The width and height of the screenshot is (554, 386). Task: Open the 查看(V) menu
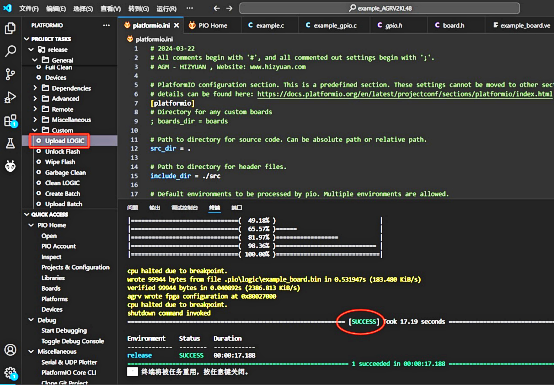point(111,8)
